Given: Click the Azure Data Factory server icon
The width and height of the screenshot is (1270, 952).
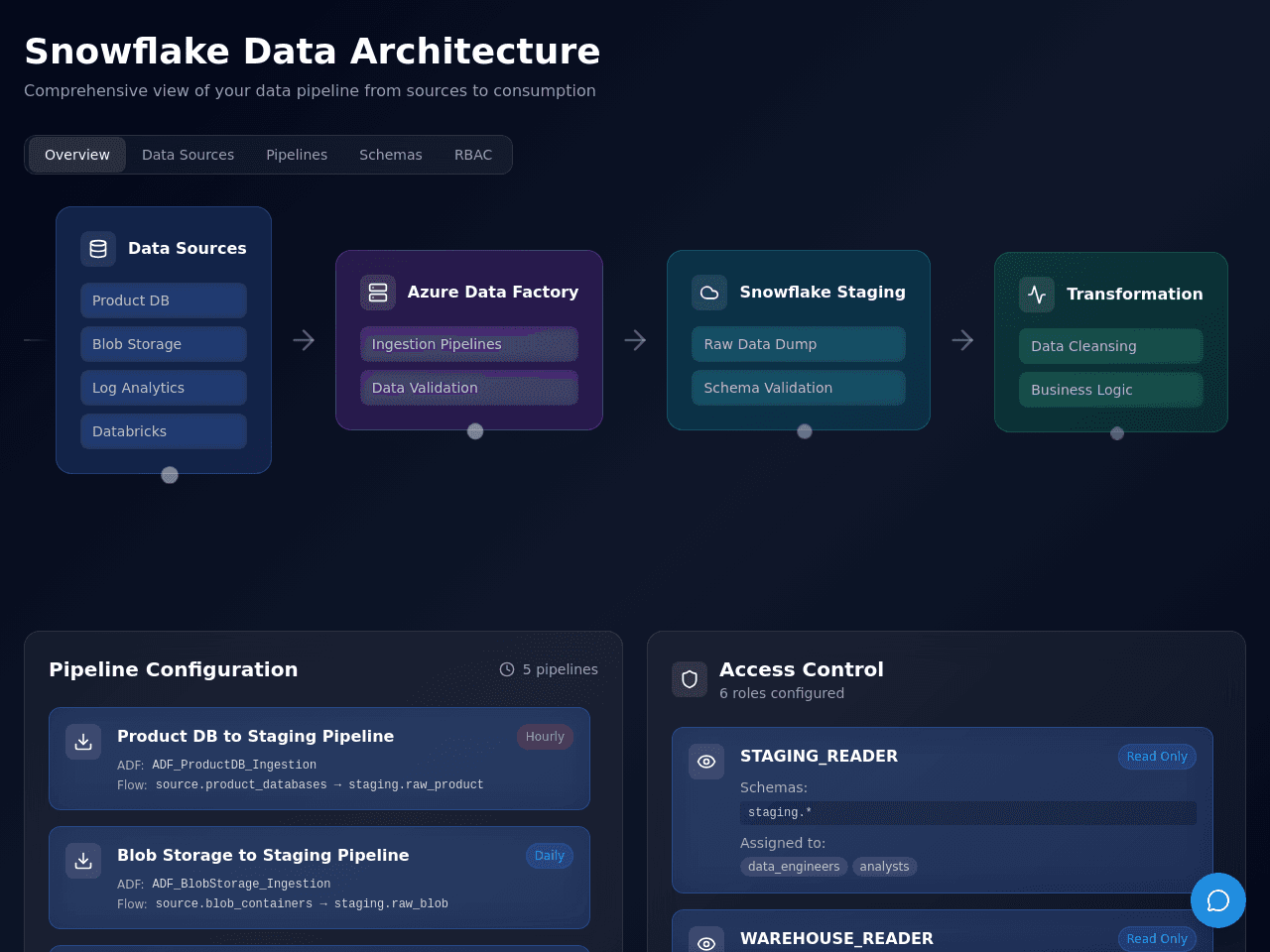Looking at the screenshot, I should click(x=378, y=293).
